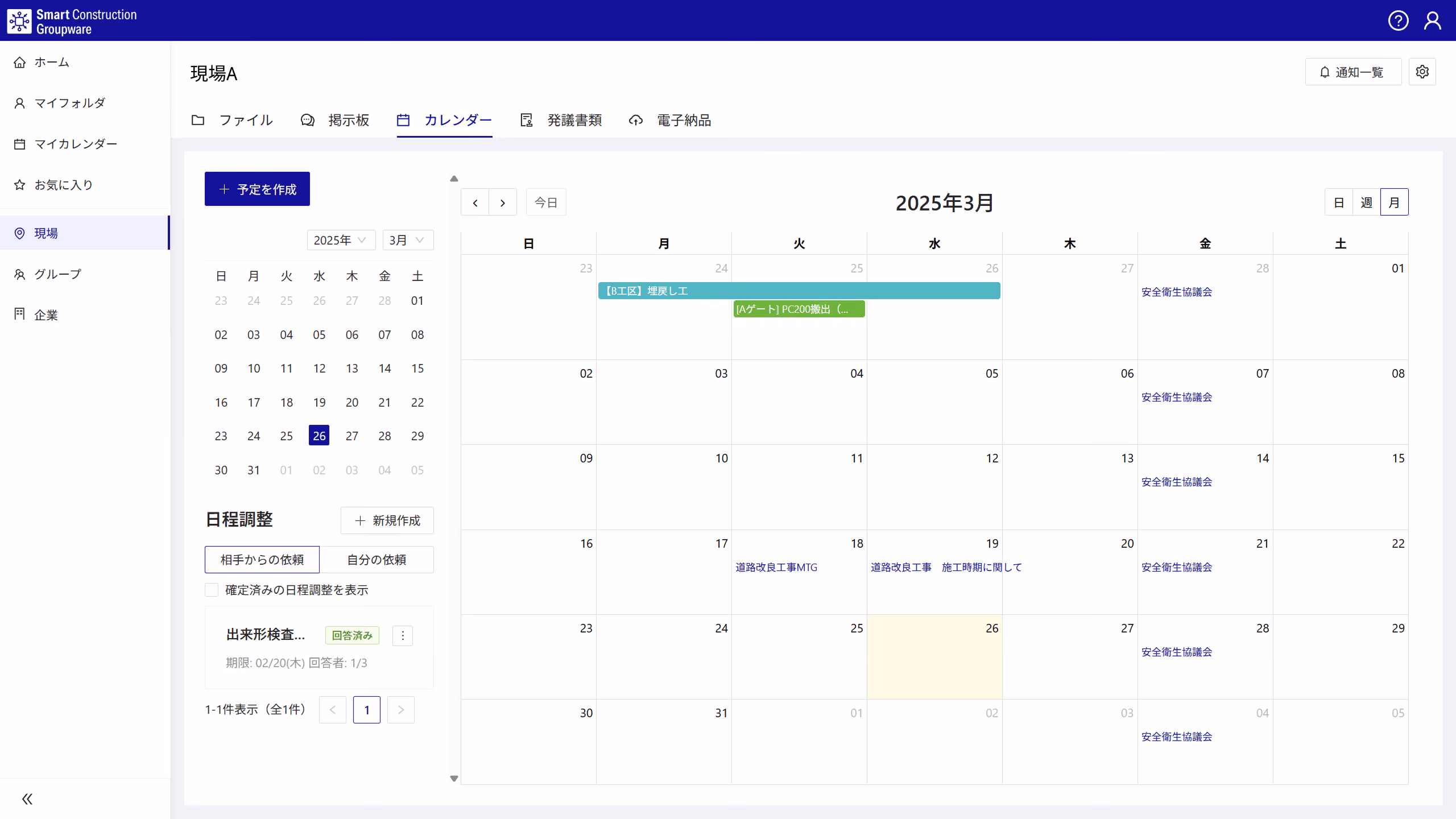Open the help icon in header
This screenshot has height=819, width=1456.
tap(1398, 20)
